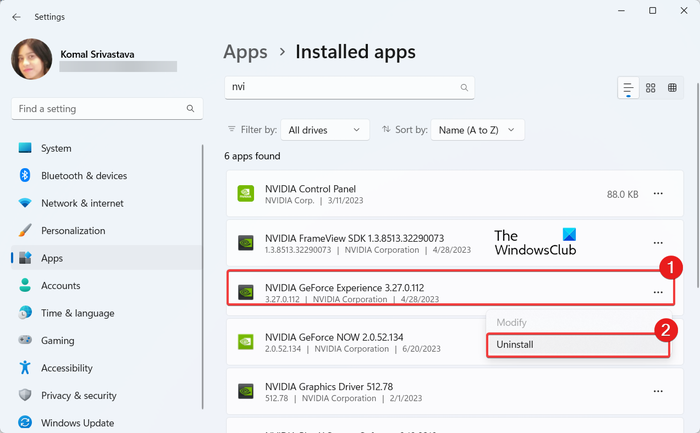
Task: Click the back arrow in Settings
Action: tap(16, 16)
